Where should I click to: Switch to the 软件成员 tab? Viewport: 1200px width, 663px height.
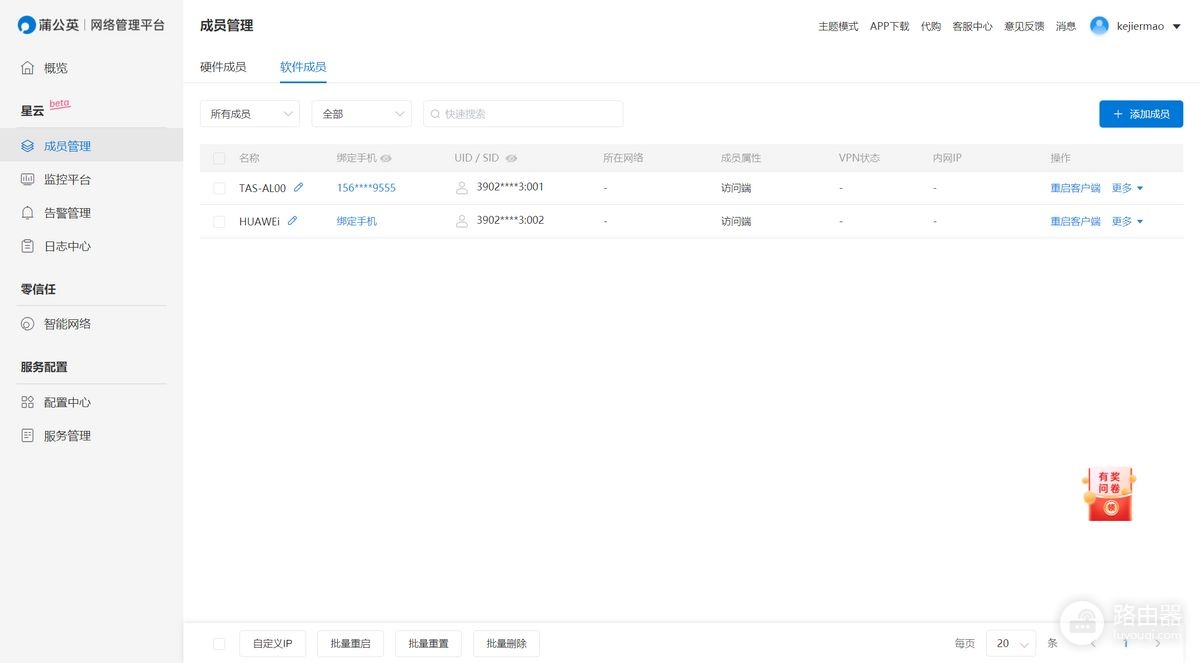tap(303, 67)
